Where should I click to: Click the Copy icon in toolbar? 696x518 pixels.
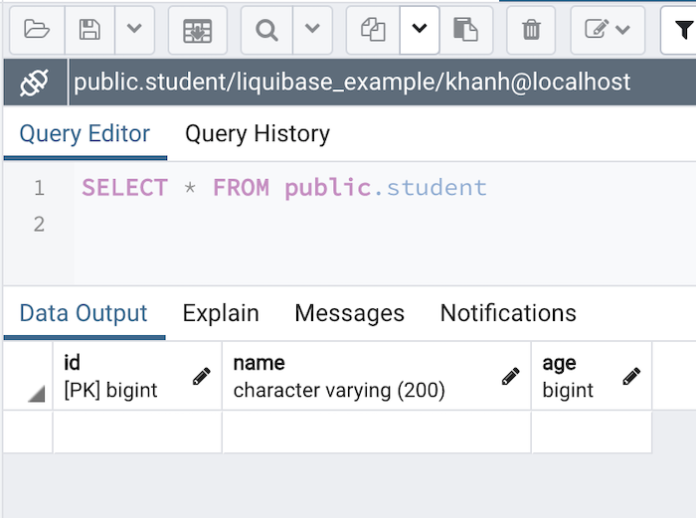click(373, 30)
